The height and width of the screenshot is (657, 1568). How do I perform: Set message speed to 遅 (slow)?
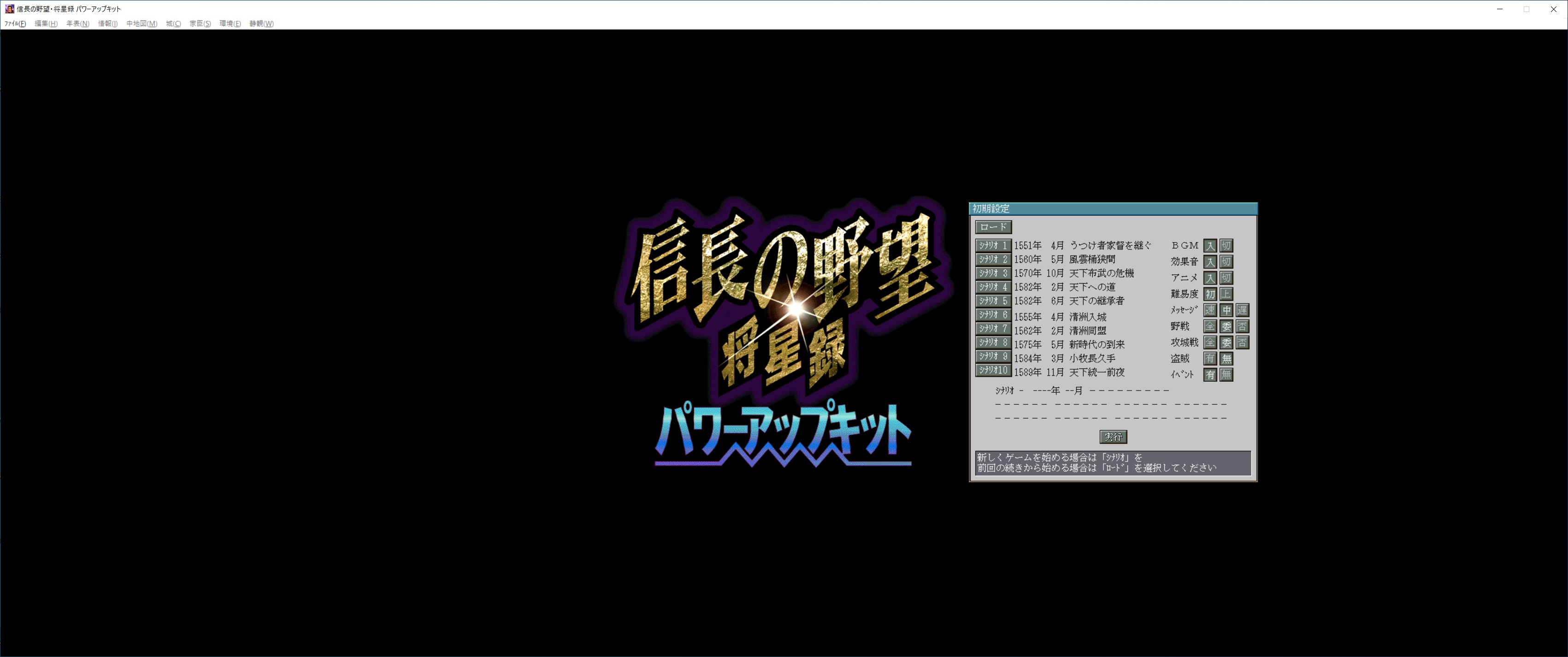pyautogui.click(x=1242, y=310)
